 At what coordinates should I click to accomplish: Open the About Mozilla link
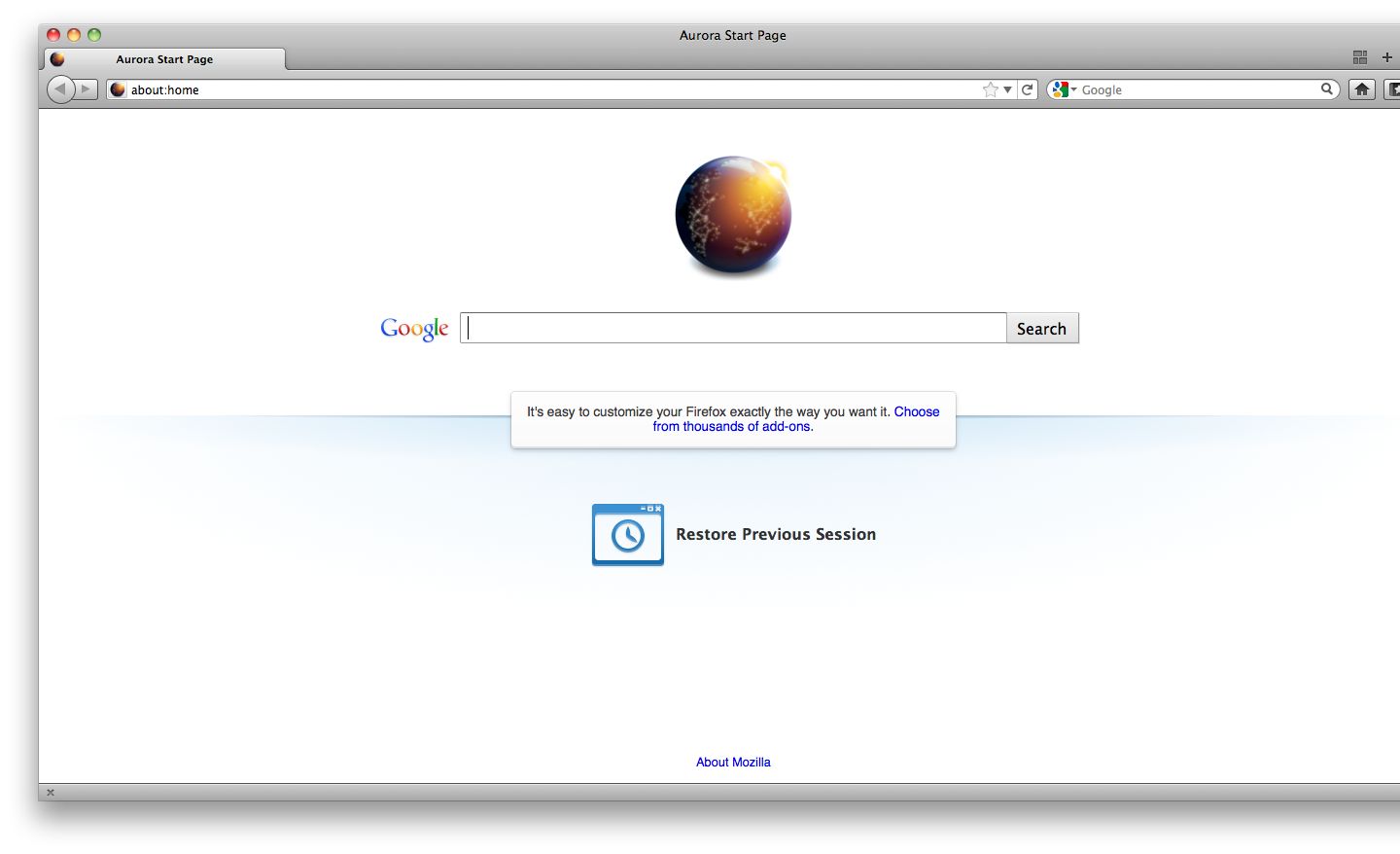tap(733, 762)
